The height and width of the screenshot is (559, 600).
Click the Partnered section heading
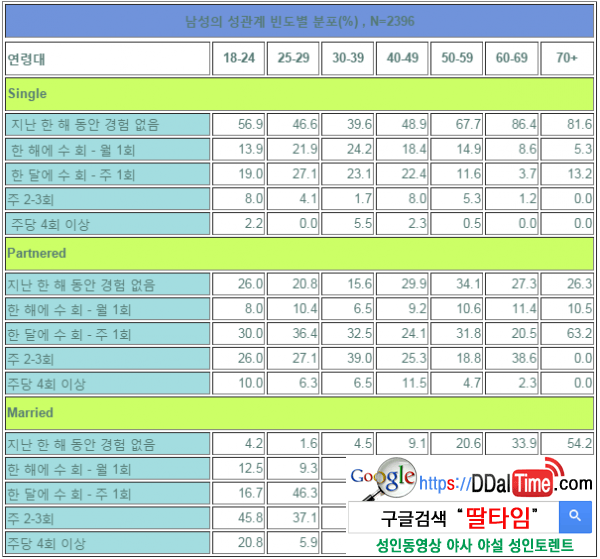[x=300, y=254]
